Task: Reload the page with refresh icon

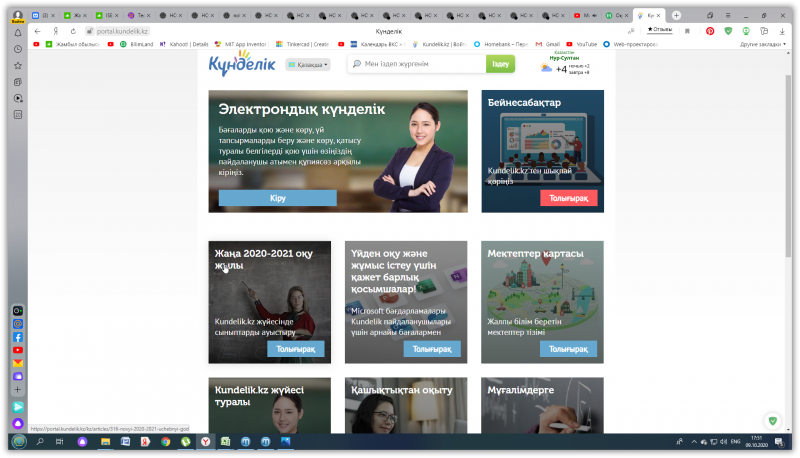Action: (x=73, y=31)
